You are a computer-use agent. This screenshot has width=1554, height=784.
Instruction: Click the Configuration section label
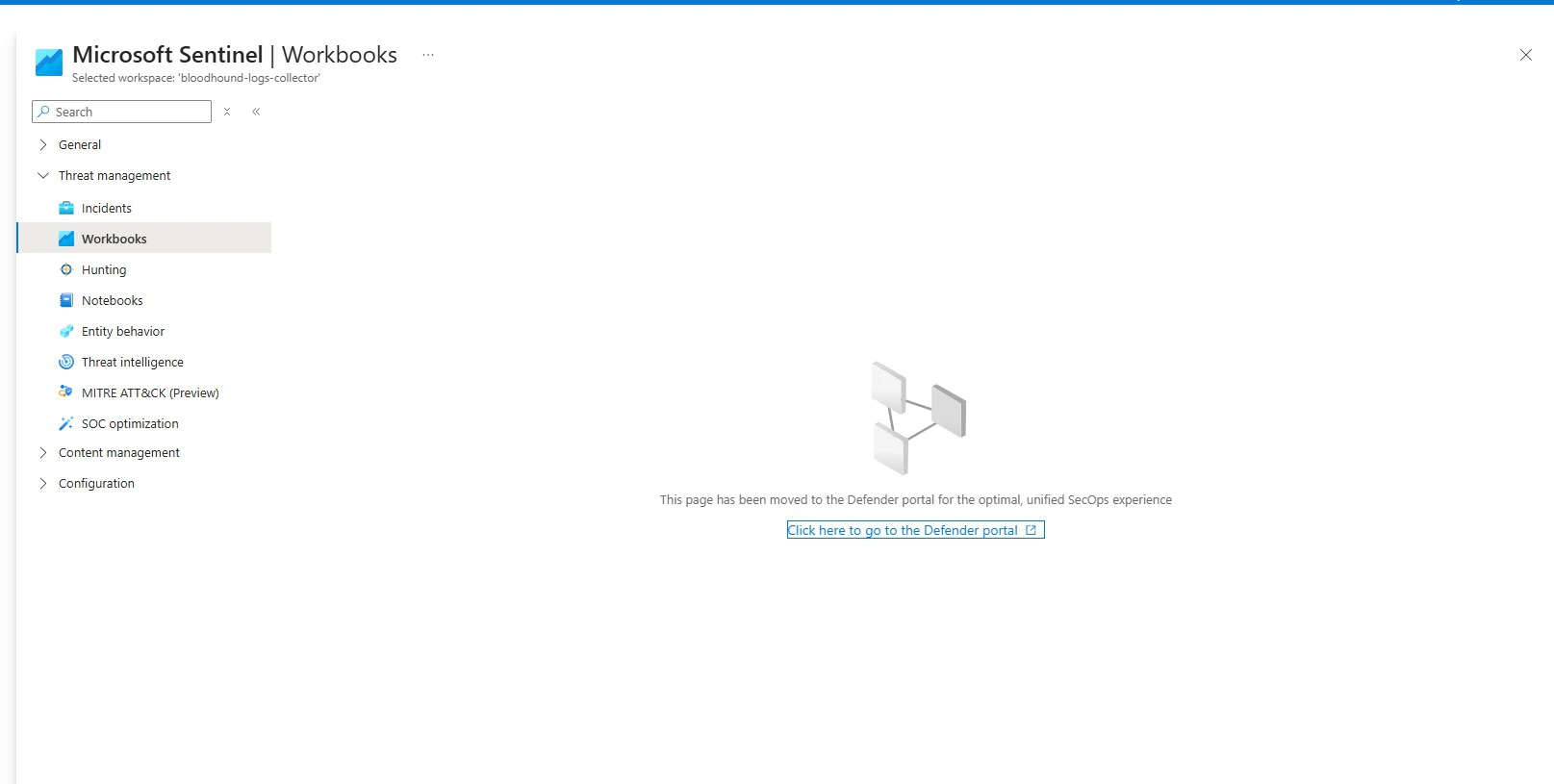96,483
